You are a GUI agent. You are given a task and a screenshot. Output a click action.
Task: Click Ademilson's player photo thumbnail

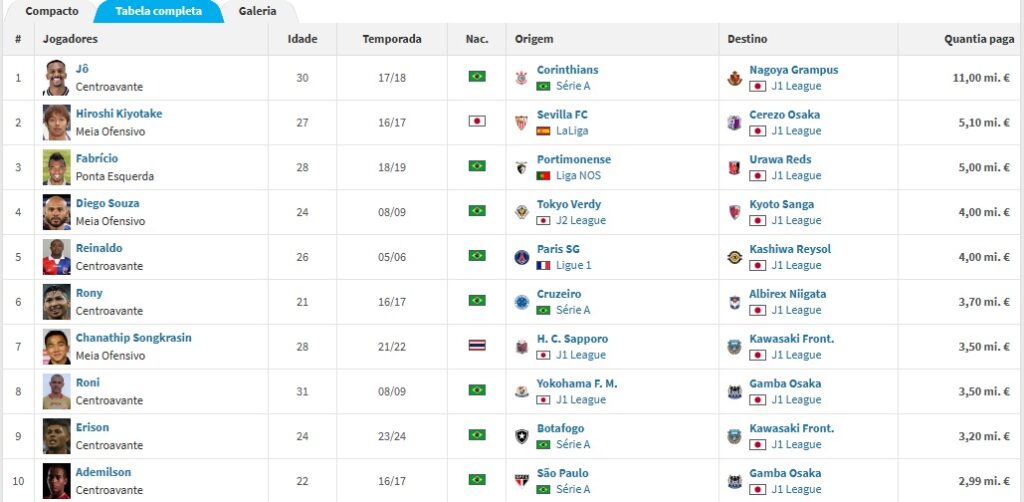pyautogui.click(x=57, y=481)
